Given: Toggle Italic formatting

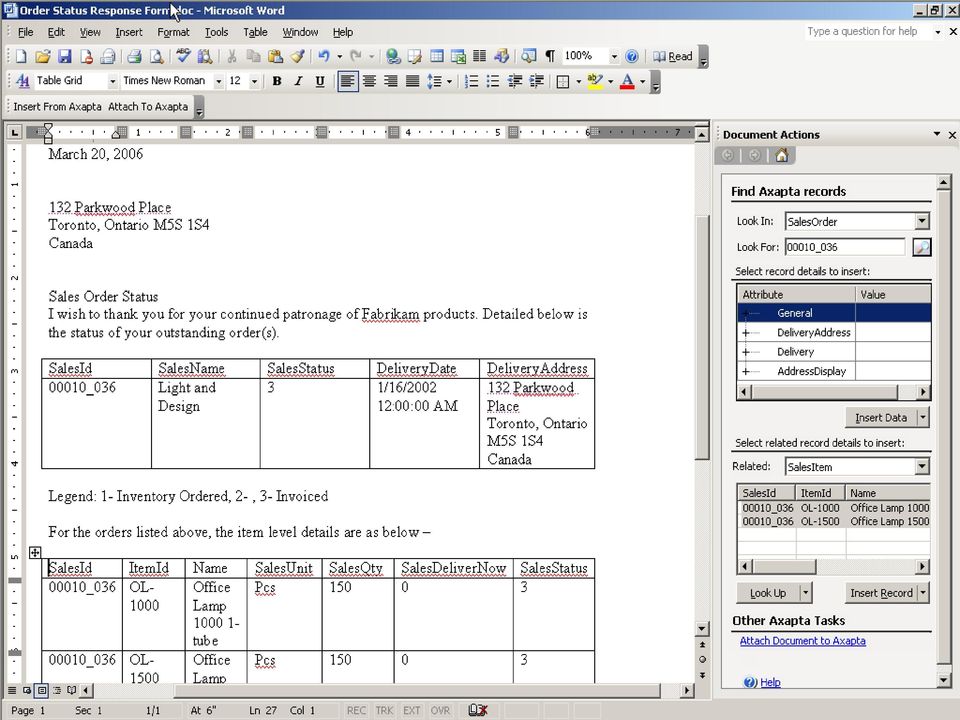Looking at the screenshot, I should point(298,81).
